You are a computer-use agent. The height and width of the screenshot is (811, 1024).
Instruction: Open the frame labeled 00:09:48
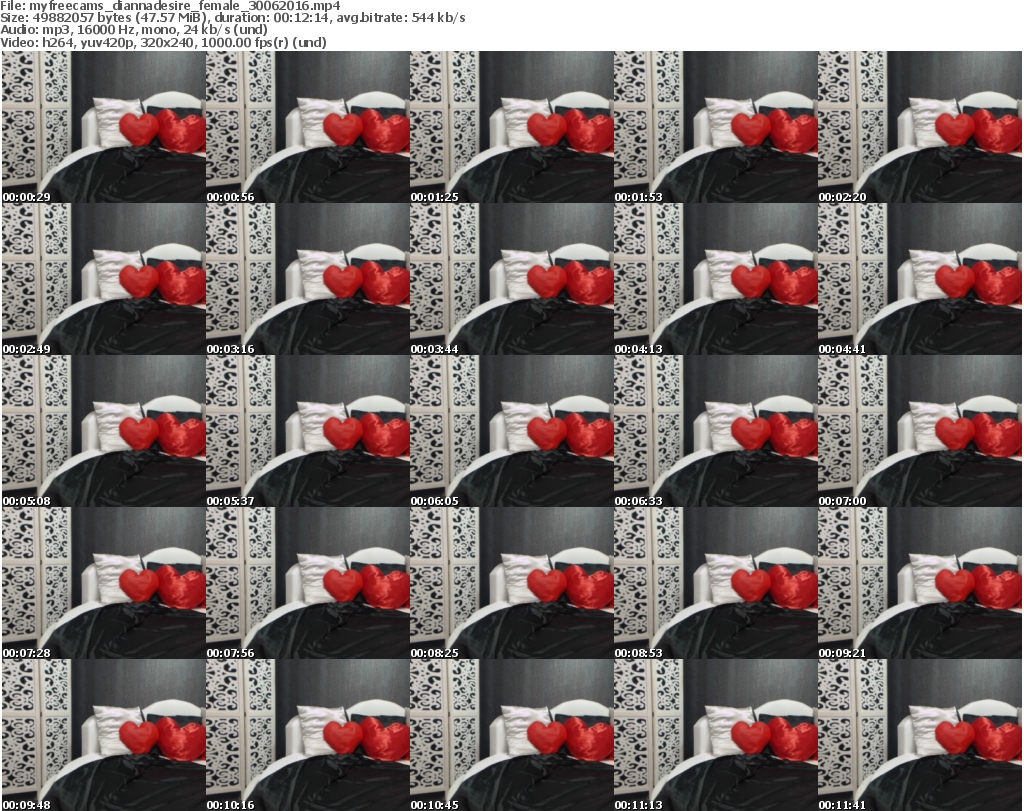103,735
